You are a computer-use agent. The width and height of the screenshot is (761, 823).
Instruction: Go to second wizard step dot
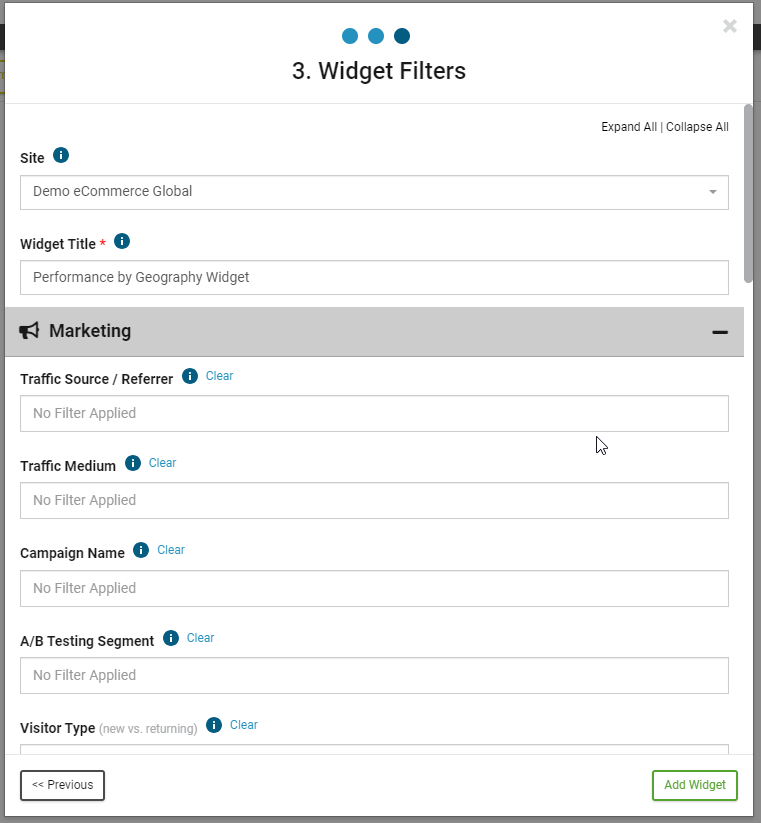tap(376, 36)
